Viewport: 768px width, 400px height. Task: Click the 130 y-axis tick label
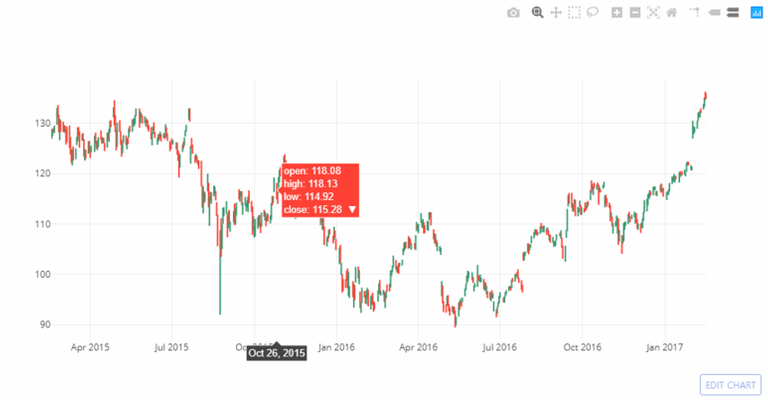43,123
